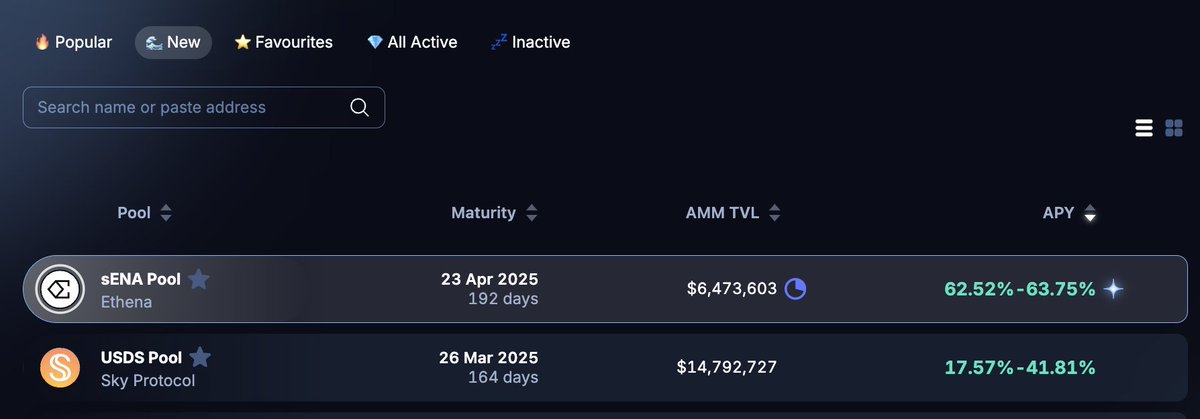Image resolution: width=1200 pixels, height=419 pixels.
Task: Select the New tab
Action: [173, 42]
